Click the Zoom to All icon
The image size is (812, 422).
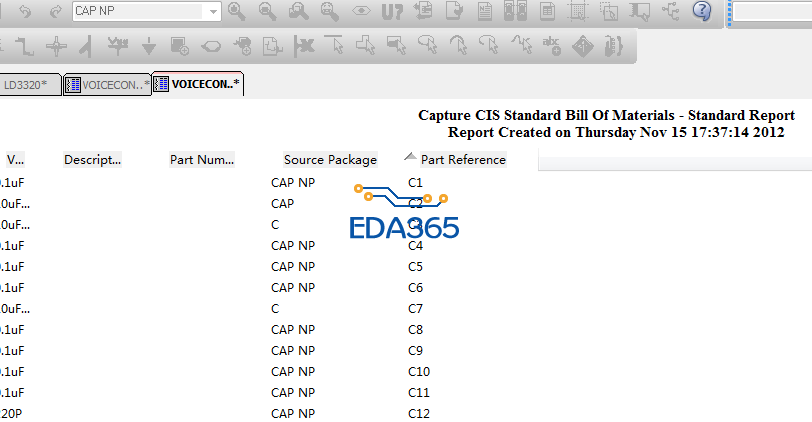330,11
